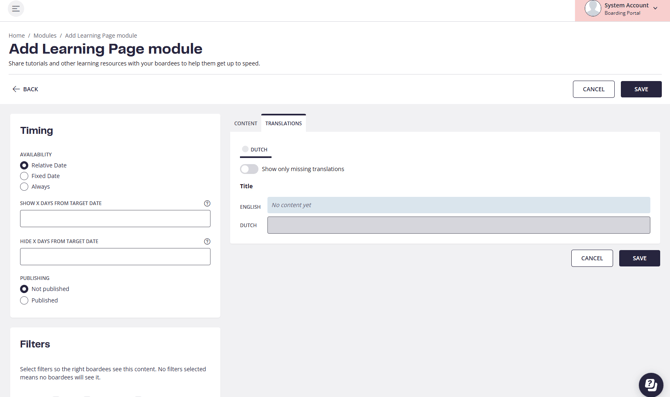Open the chat support widget icon
Screen dimensions: 670x397
click(651, 385)
